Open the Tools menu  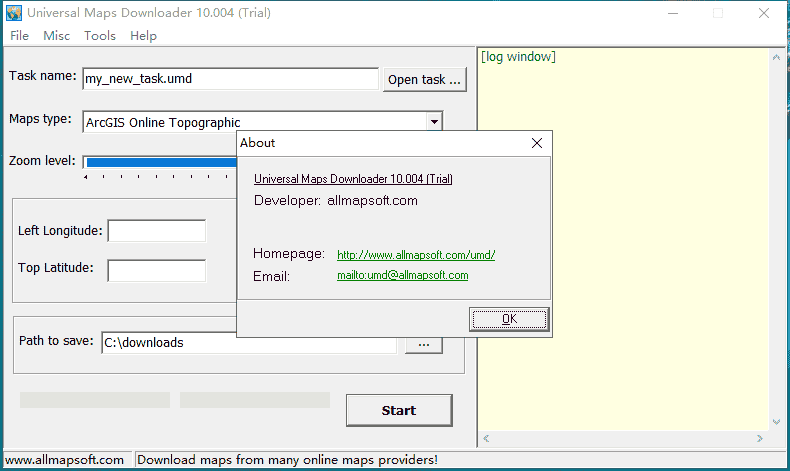pos(100,35)
